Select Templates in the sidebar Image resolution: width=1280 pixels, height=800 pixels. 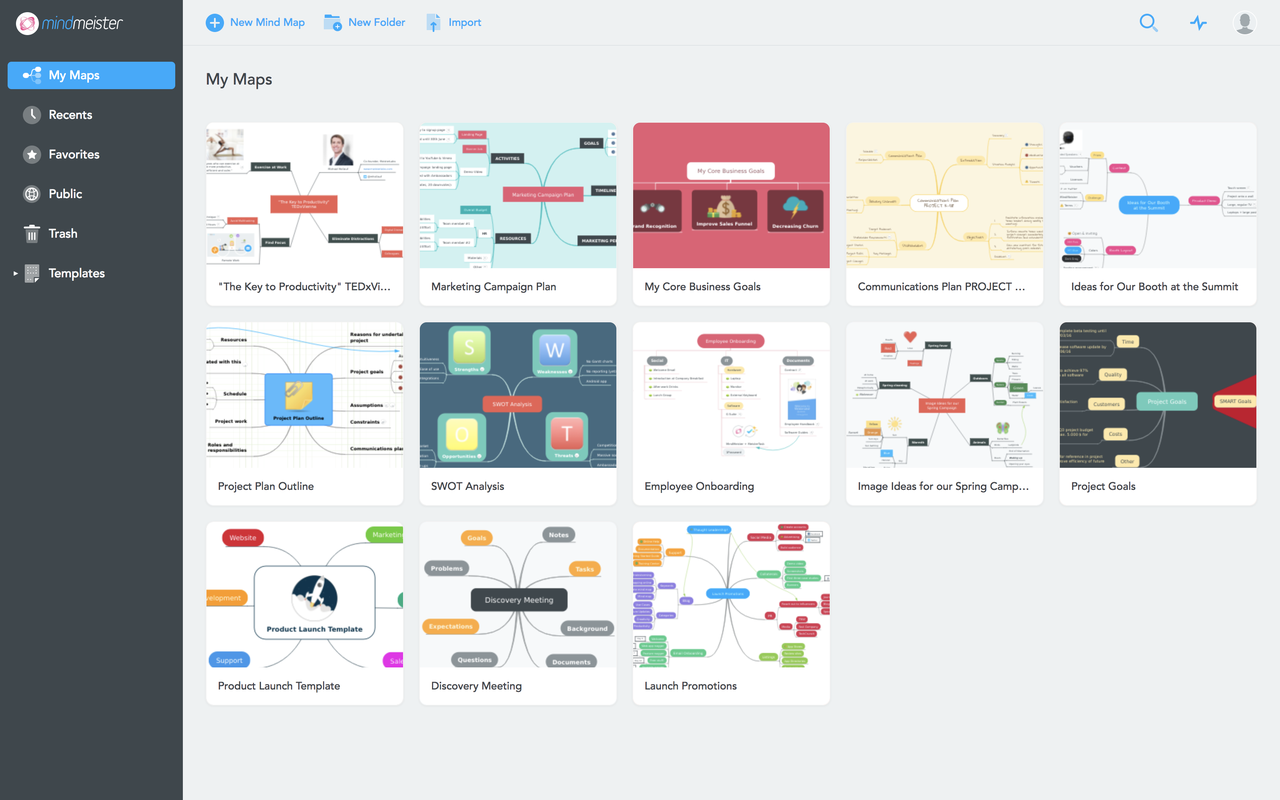click(76, 273)
